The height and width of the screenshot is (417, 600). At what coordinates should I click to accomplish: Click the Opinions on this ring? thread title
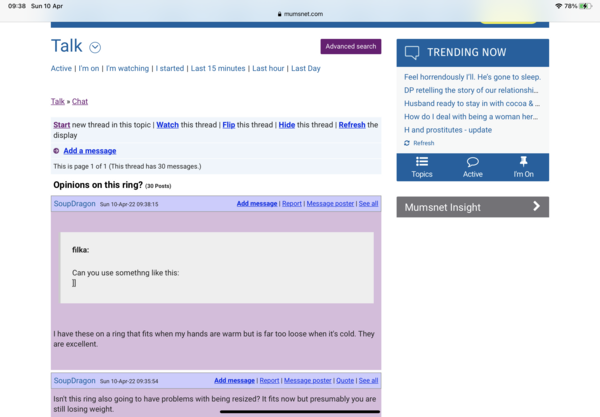tap(98, 185)
